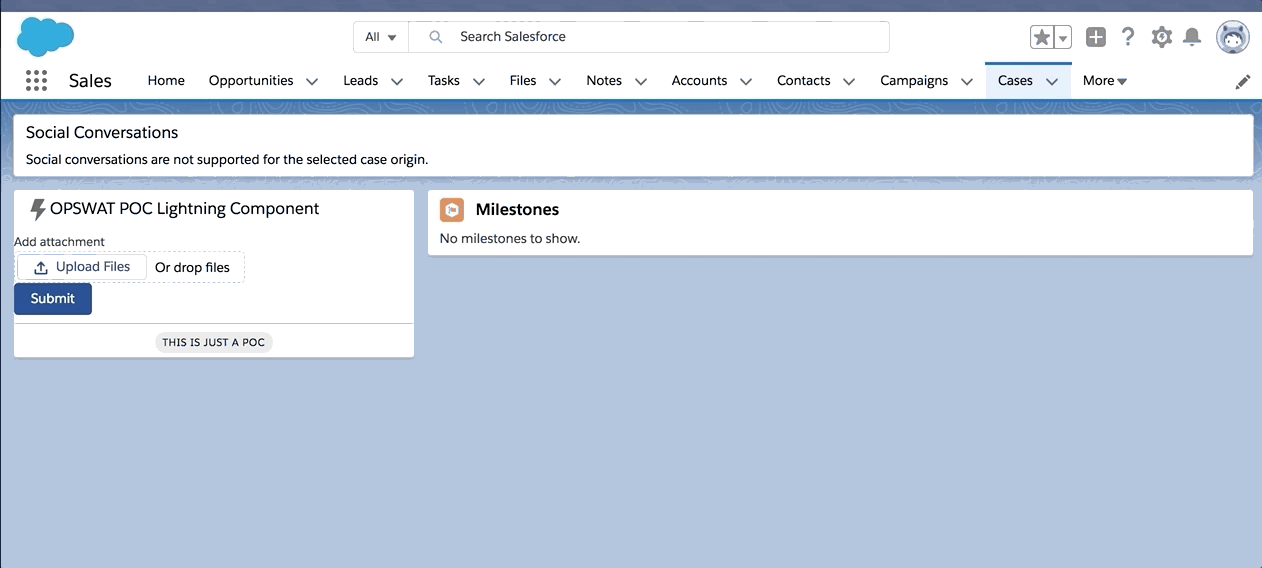Click the Or drop files zone
This screenshot has height=568, width=1262.
coord(192,268)
